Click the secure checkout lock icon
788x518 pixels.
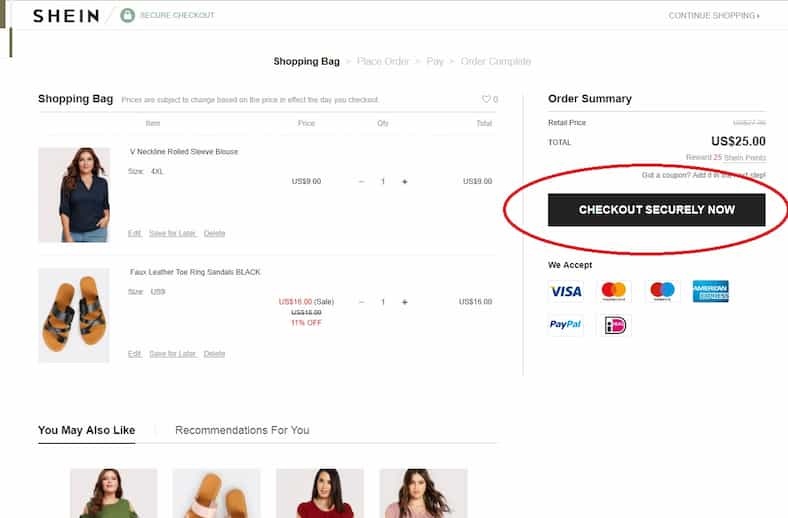click(127, 16)
